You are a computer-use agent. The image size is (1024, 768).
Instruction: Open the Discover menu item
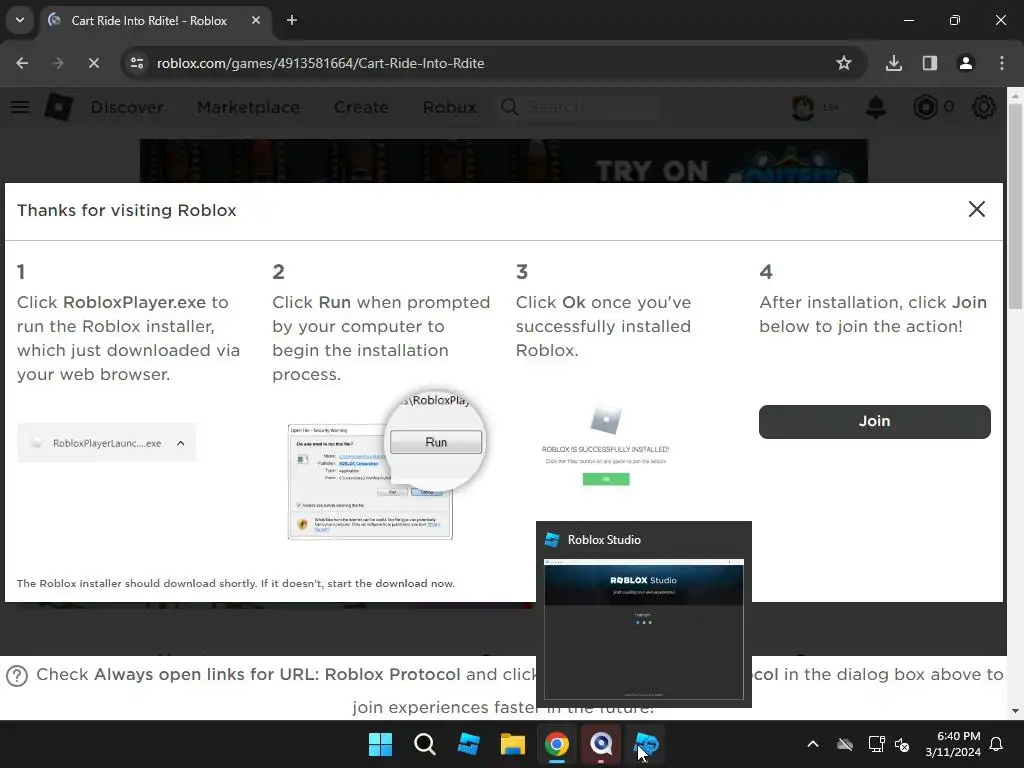(127, 107)
